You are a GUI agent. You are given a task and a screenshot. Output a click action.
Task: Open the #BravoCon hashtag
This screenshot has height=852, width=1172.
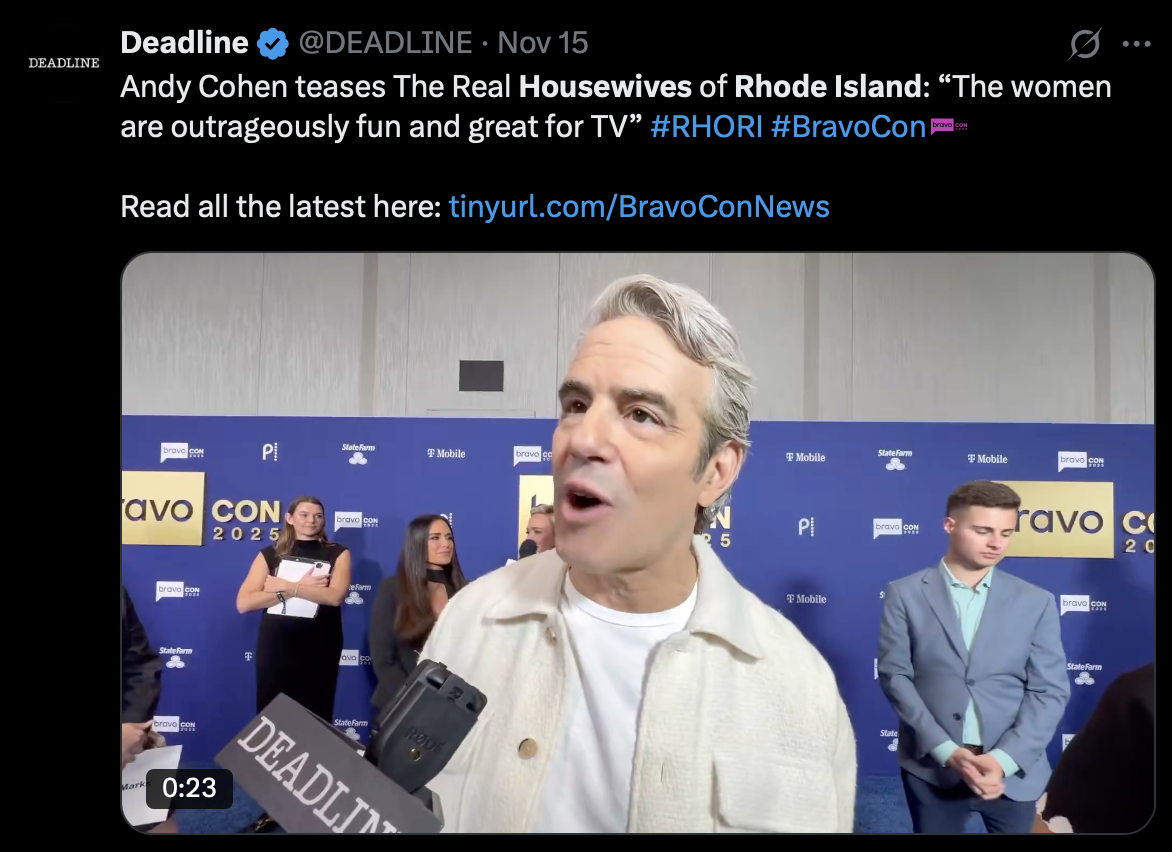(x=848, y=126)
